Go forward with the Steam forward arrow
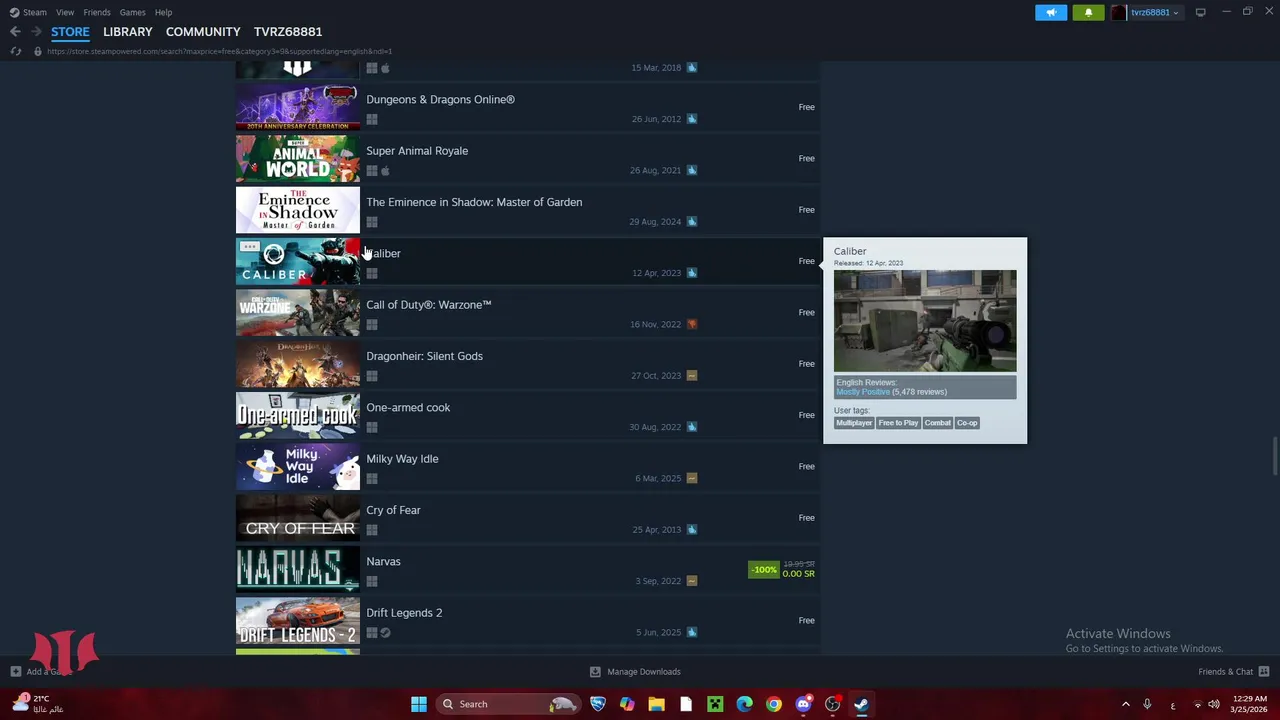The width and height of the screenshot is (1280, 720). tap(36, 32)
